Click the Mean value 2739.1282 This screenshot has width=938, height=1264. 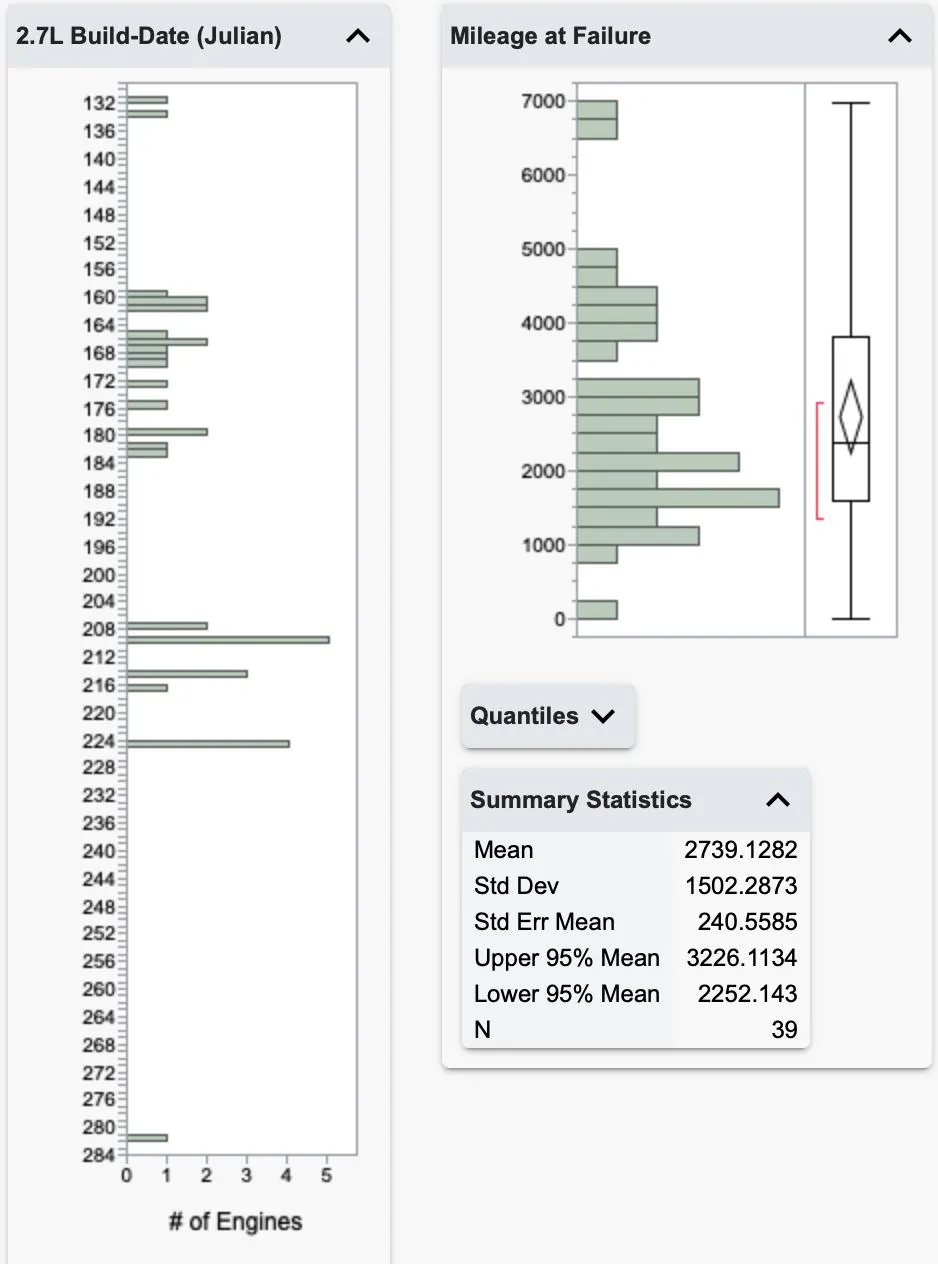coord(741,850)
